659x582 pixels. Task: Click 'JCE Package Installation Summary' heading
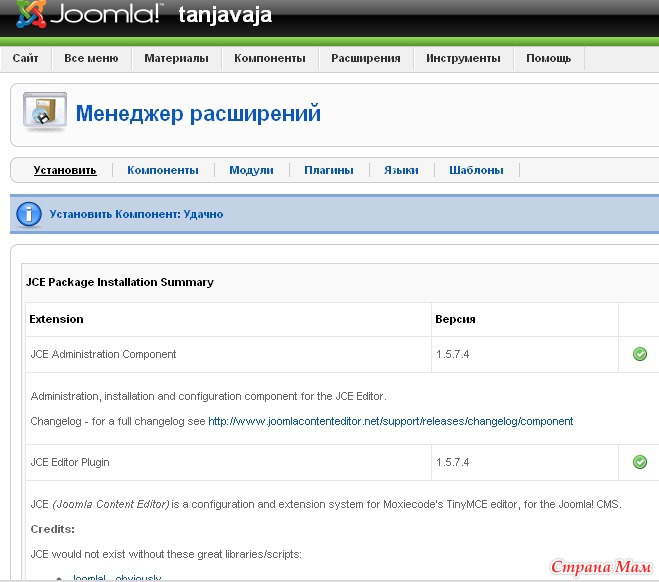click(x=120, y=282)
